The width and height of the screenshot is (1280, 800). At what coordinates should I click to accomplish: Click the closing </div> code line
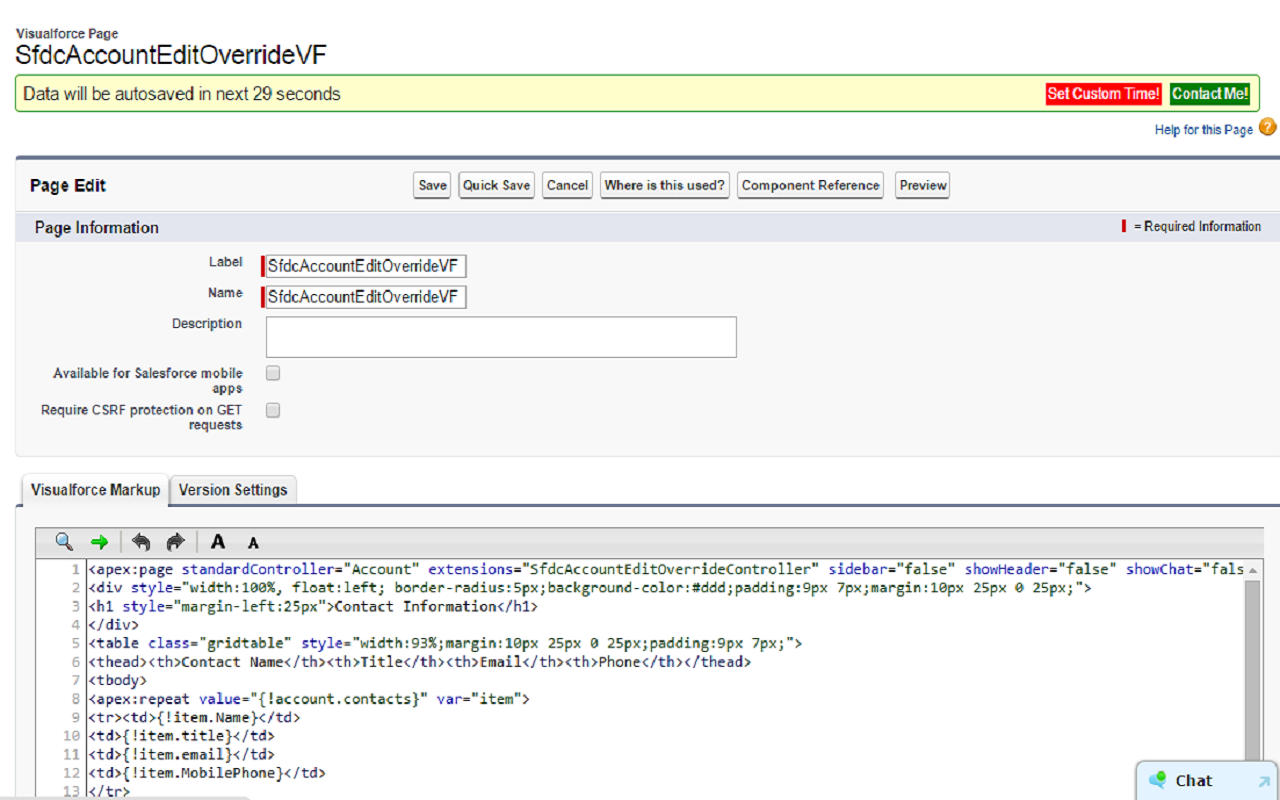(x=113, y=625)
